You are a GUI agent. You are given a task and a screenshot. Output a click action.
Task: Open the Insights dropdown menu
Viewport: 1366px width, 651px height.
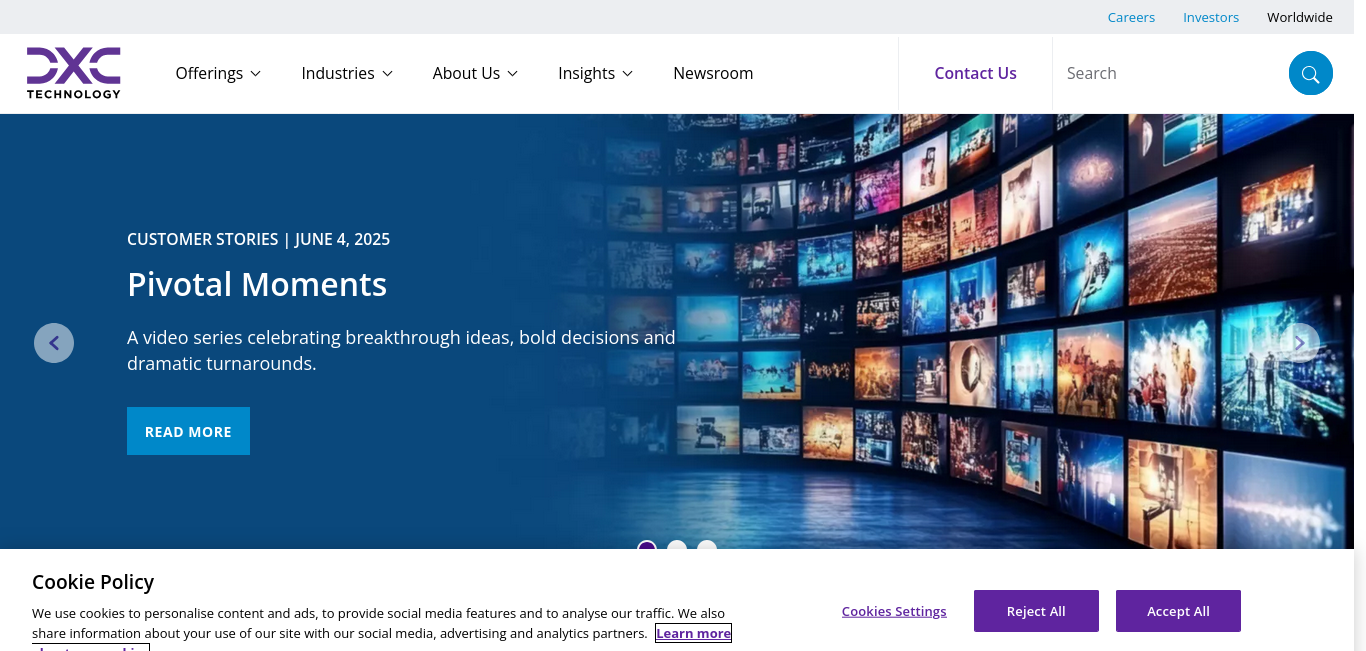pos(595,73)
